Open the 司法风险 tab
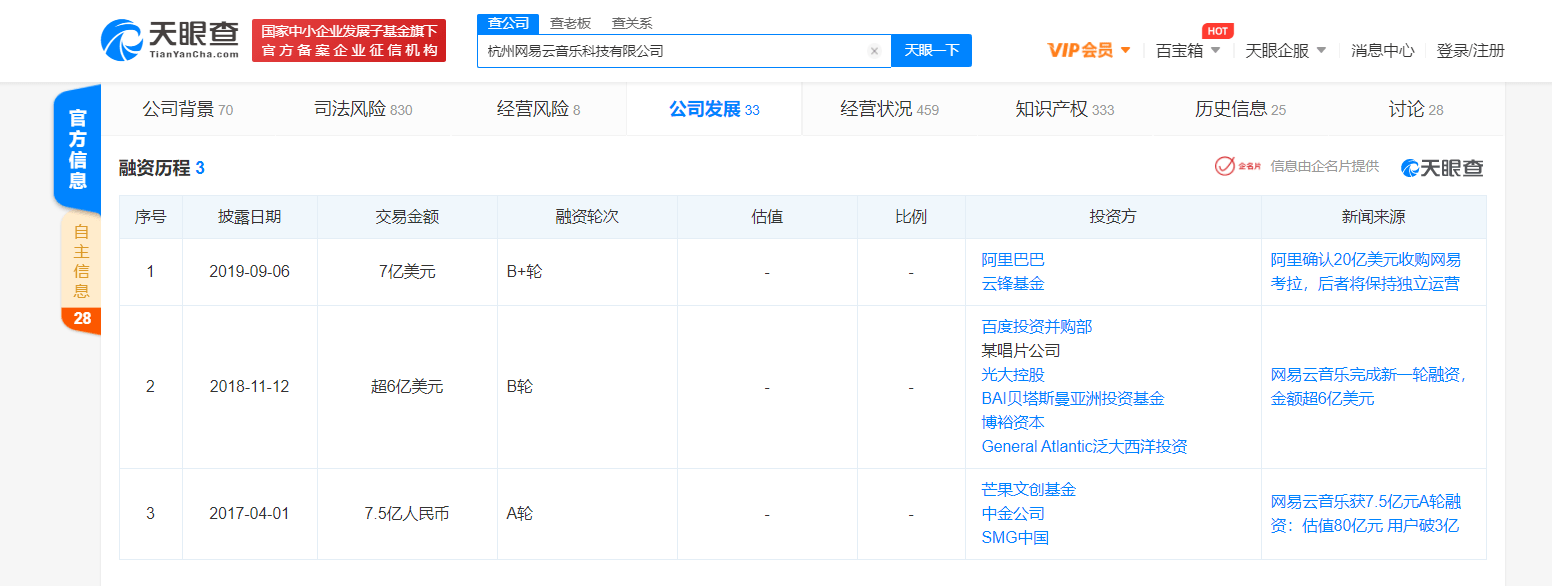Screen dimensions: 1552x586 pos(363,110)
